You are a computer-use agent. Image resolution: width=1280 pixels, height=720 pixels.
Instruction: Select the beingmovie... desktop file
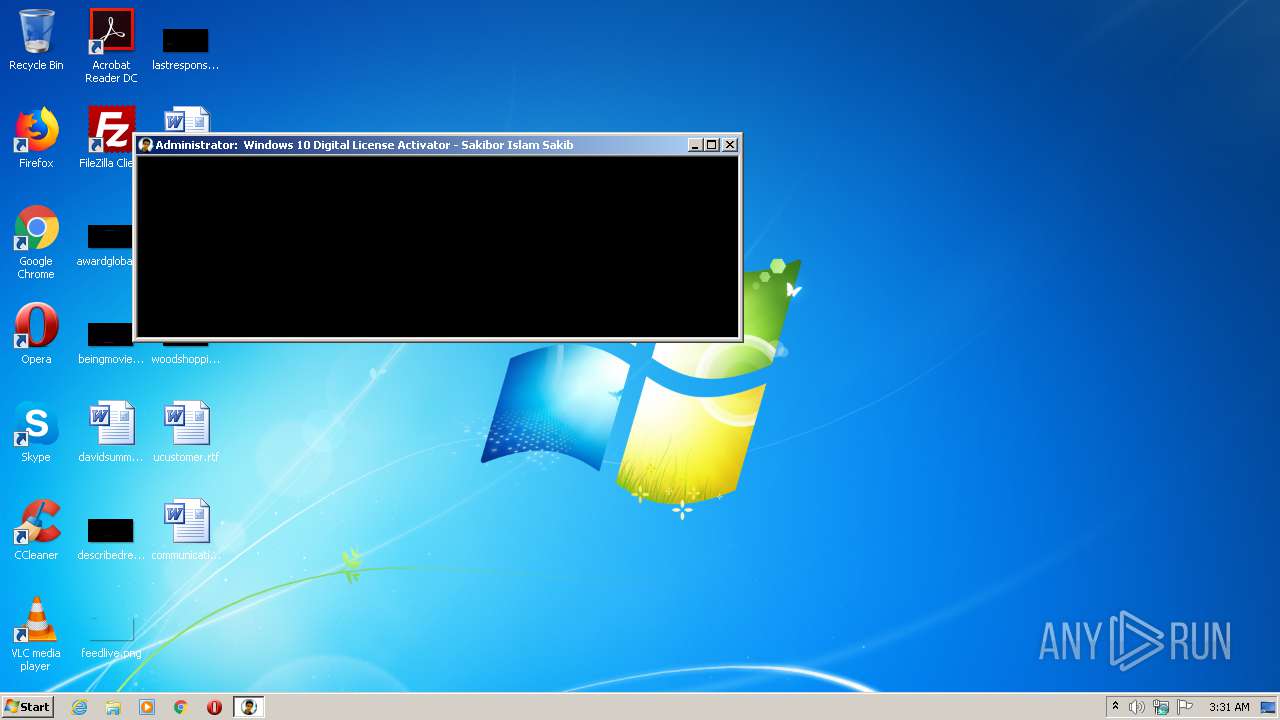coord(109,343)
